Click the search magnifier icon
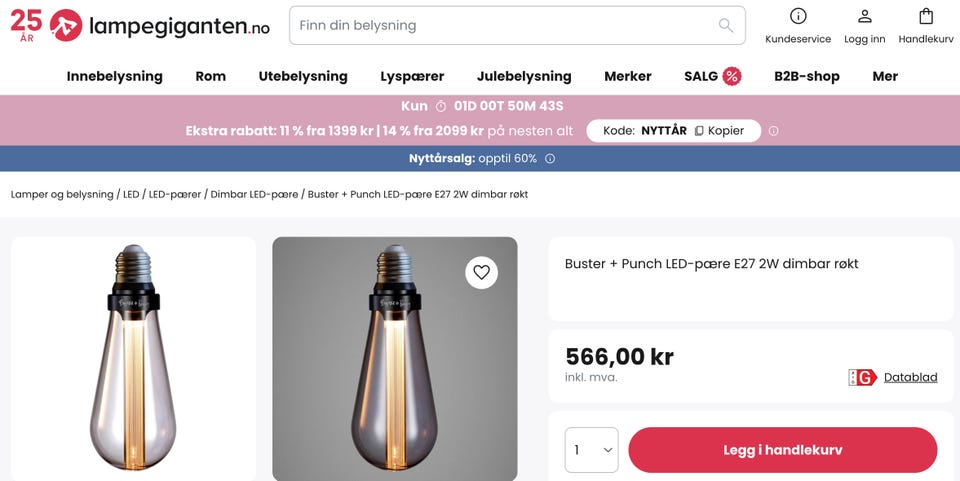 [x=726, y=25]
